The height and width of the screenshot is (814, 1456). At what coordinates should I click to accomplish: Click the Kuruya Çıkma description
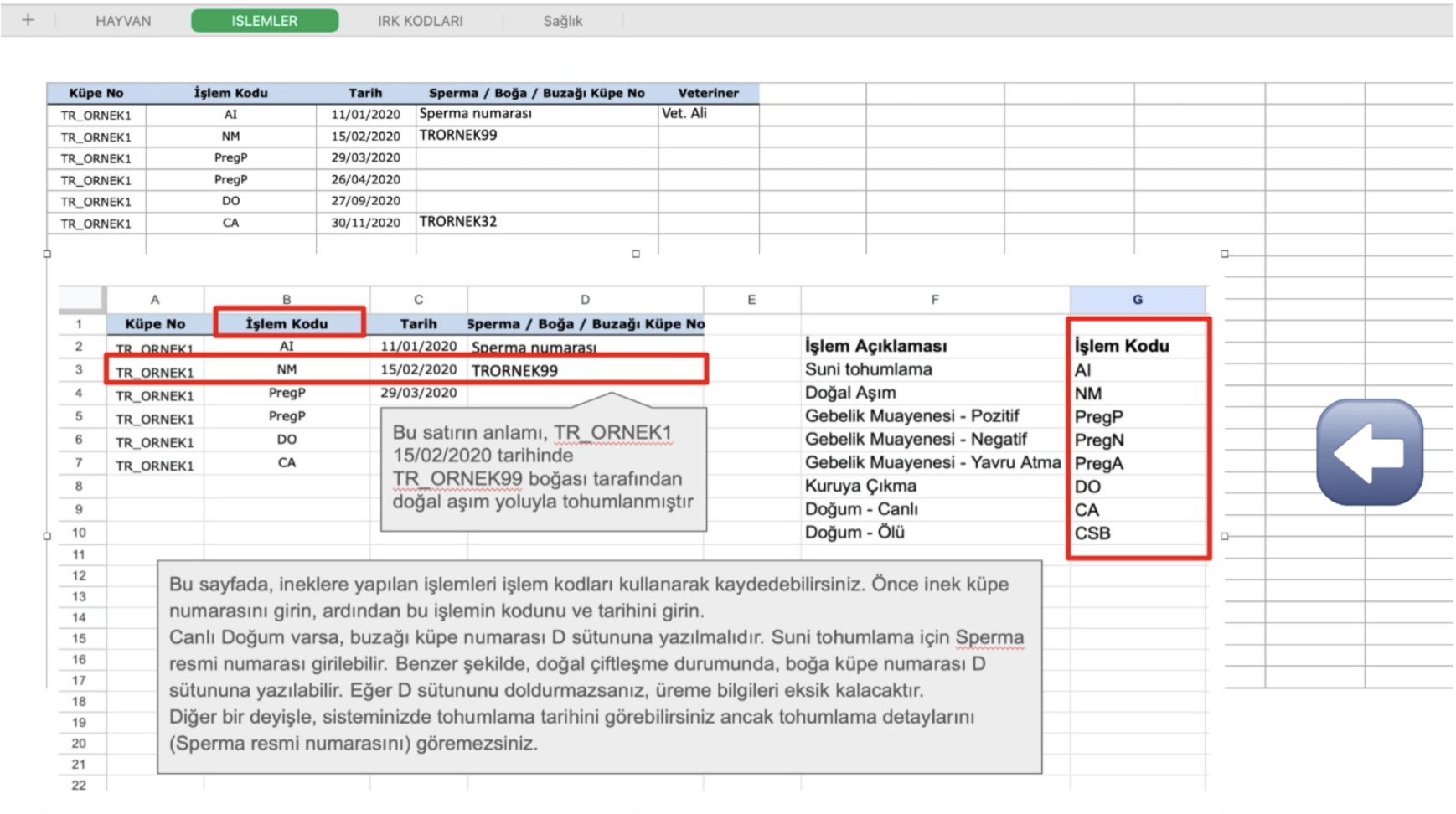pyautogui.click(x=860, y=486)
